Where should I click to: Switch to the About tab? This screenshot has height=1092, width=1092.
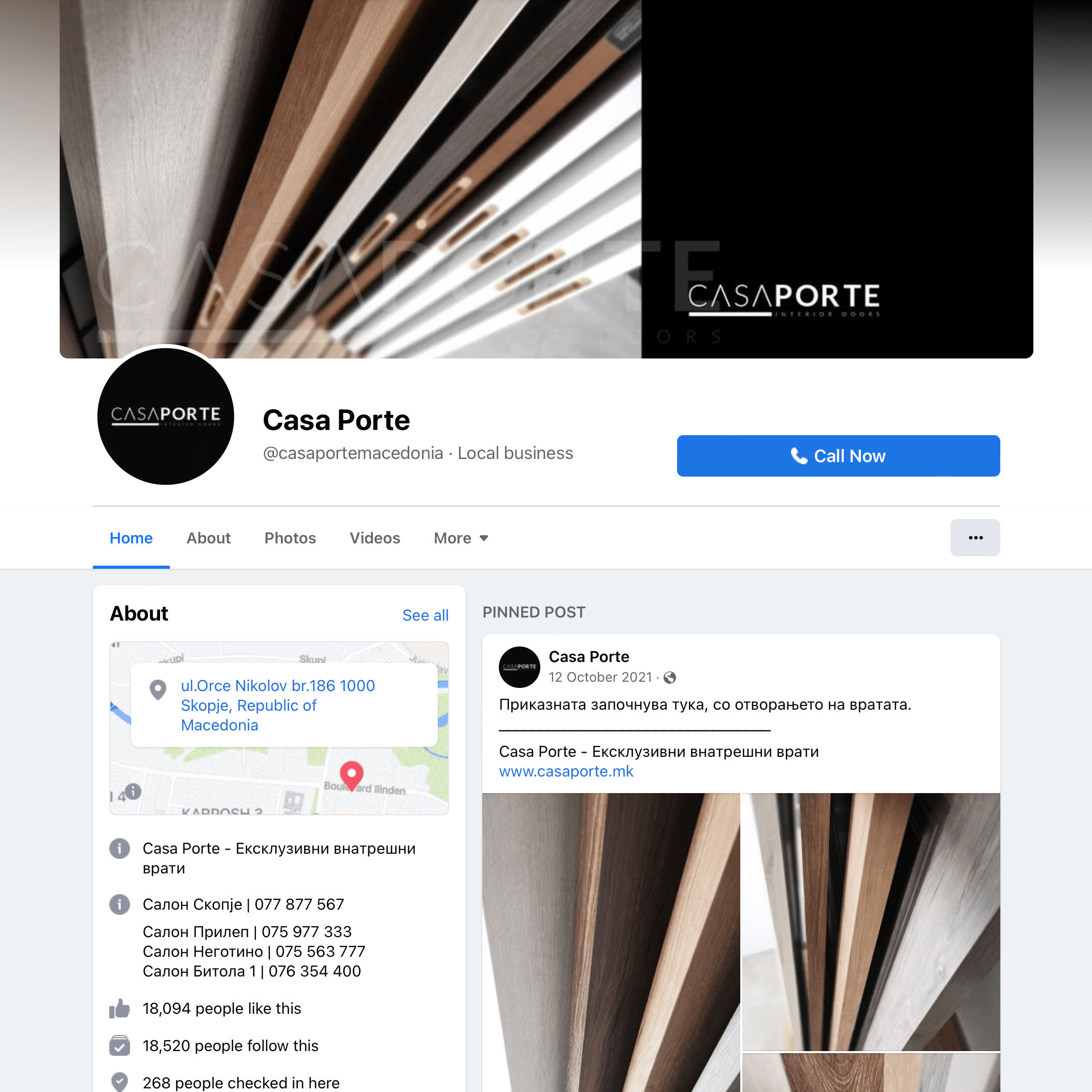[209, 538]
